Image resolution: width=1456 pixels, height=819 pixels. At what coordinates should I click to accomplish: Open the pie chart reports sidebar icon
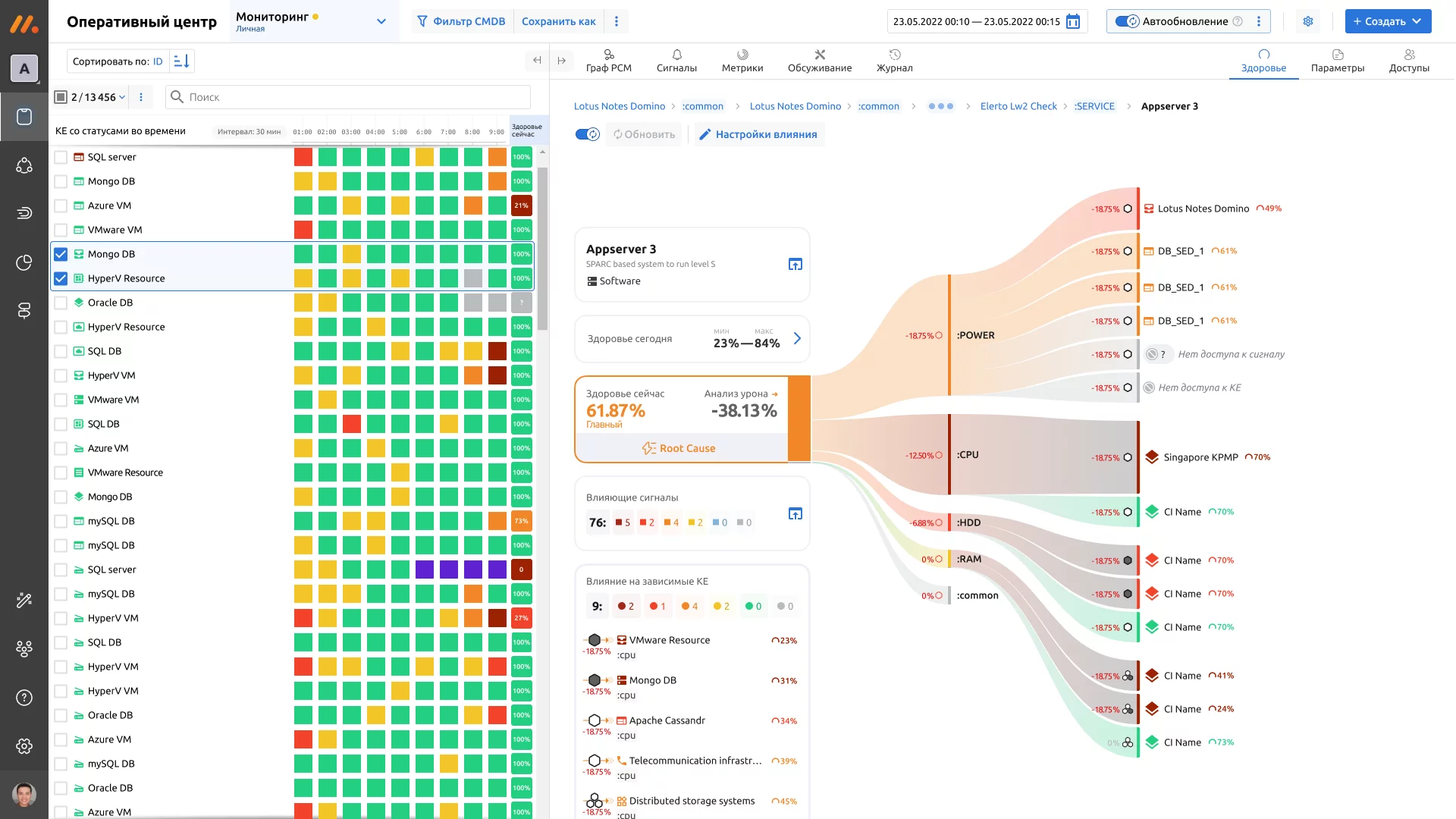click(24, 262)
